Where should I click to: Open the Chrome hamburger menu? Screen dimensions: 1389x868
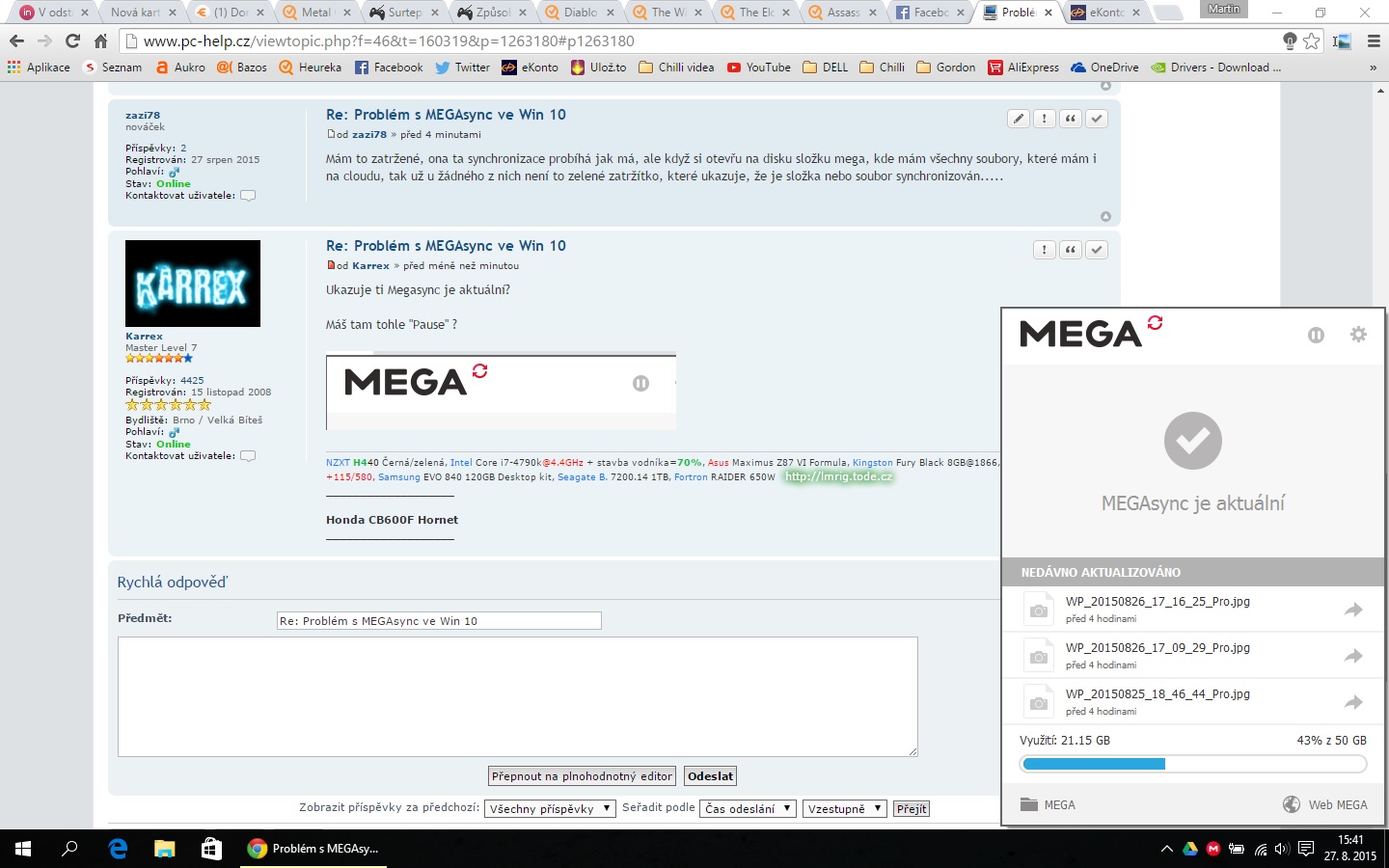1374,41
